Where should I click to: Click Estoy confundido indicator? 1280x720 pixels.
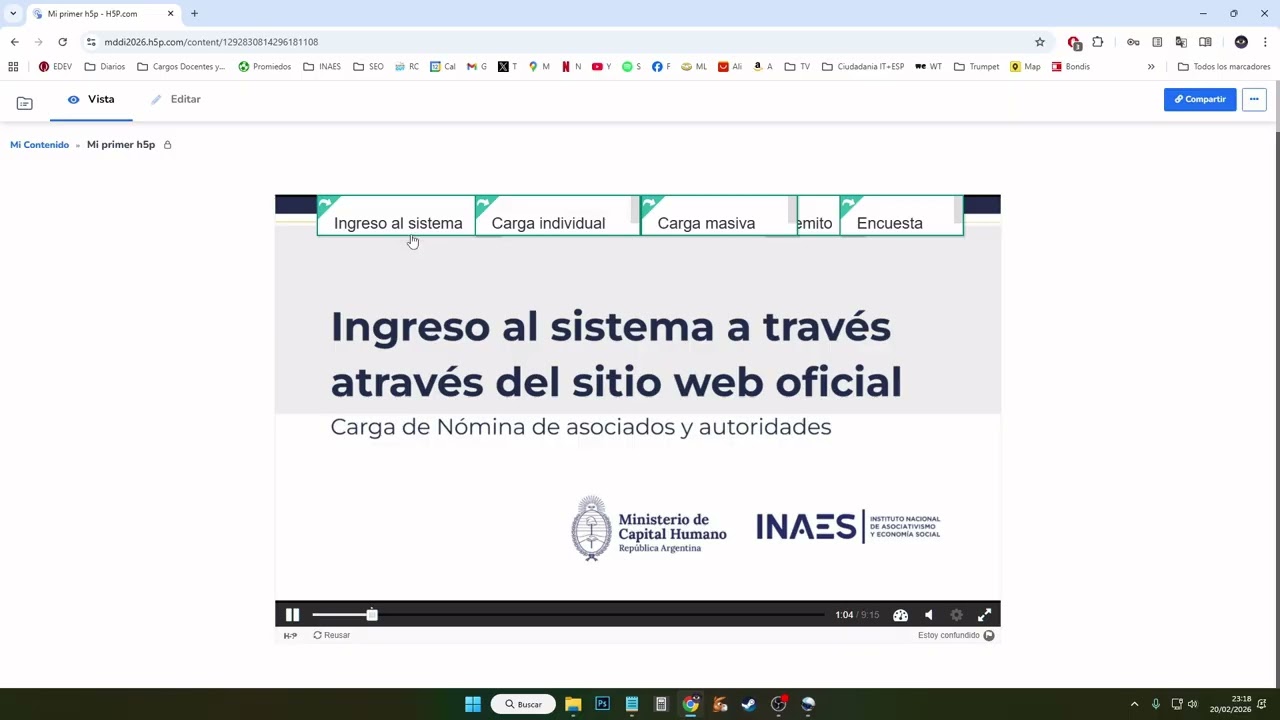[x=956, y=635]
